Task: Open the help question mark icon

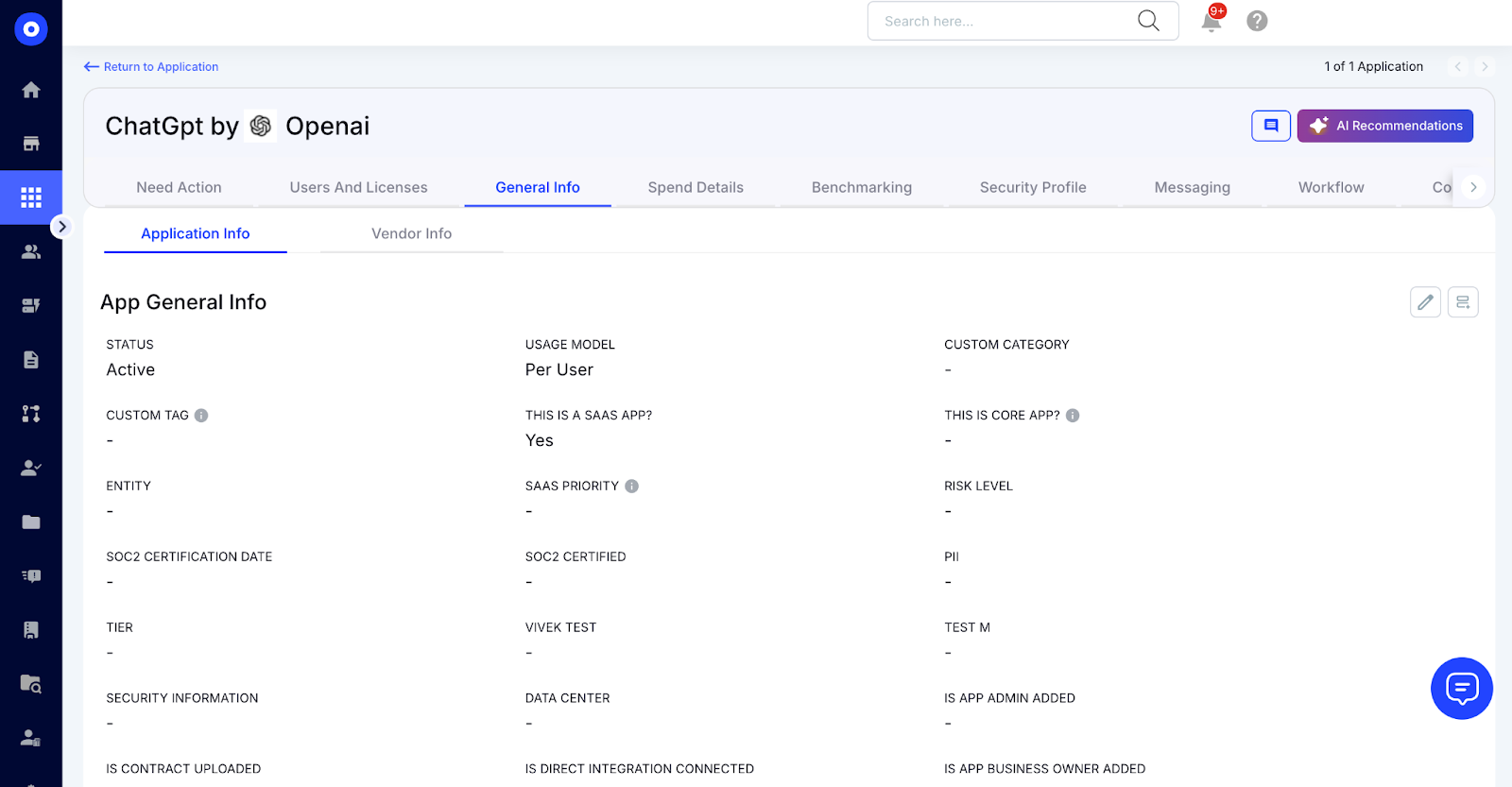Action: 1257,21
